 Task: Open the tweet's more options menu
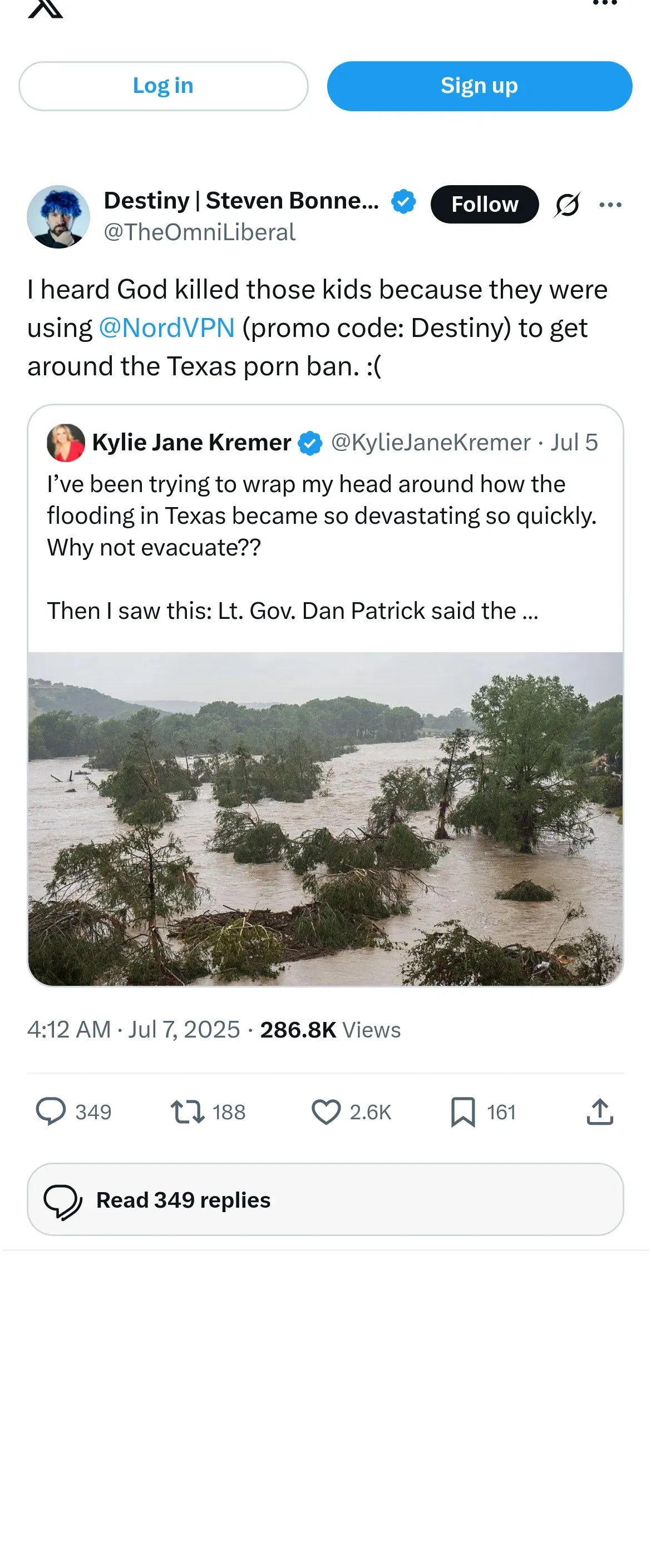click(610, 205)
